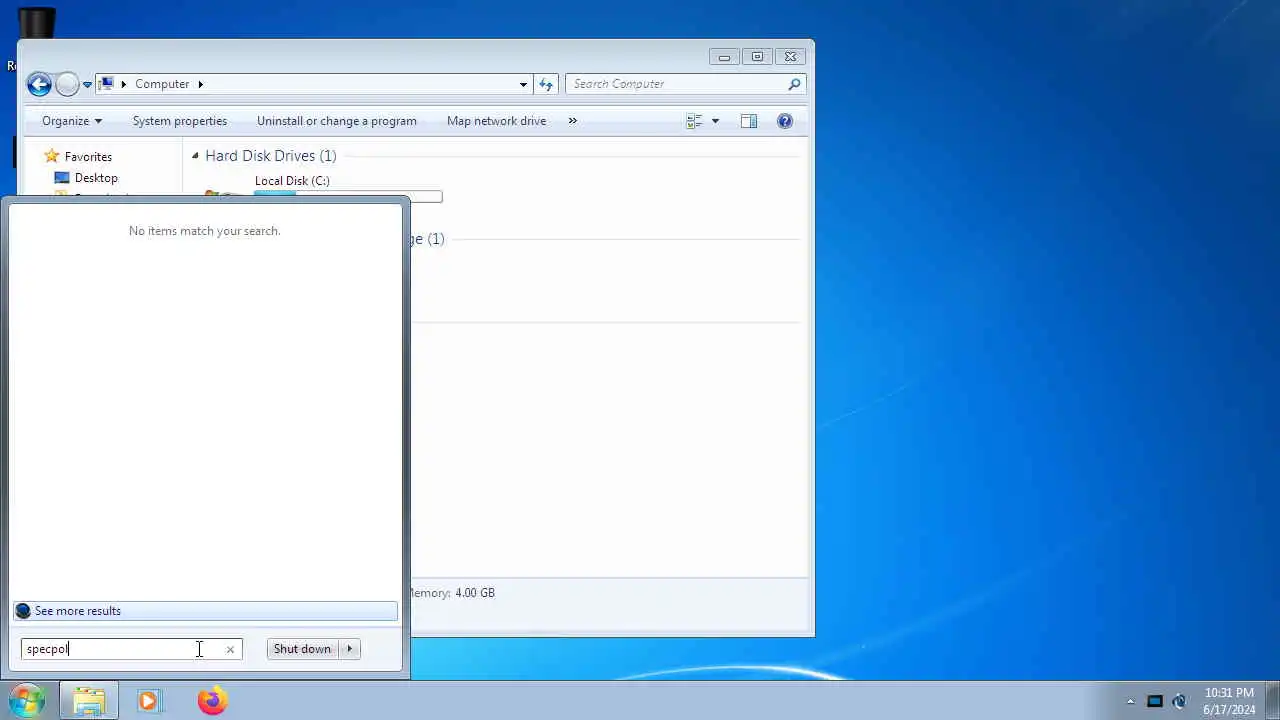Click See more results
Viewport: 1280px width, 720px height.
[x=206, y=611]
